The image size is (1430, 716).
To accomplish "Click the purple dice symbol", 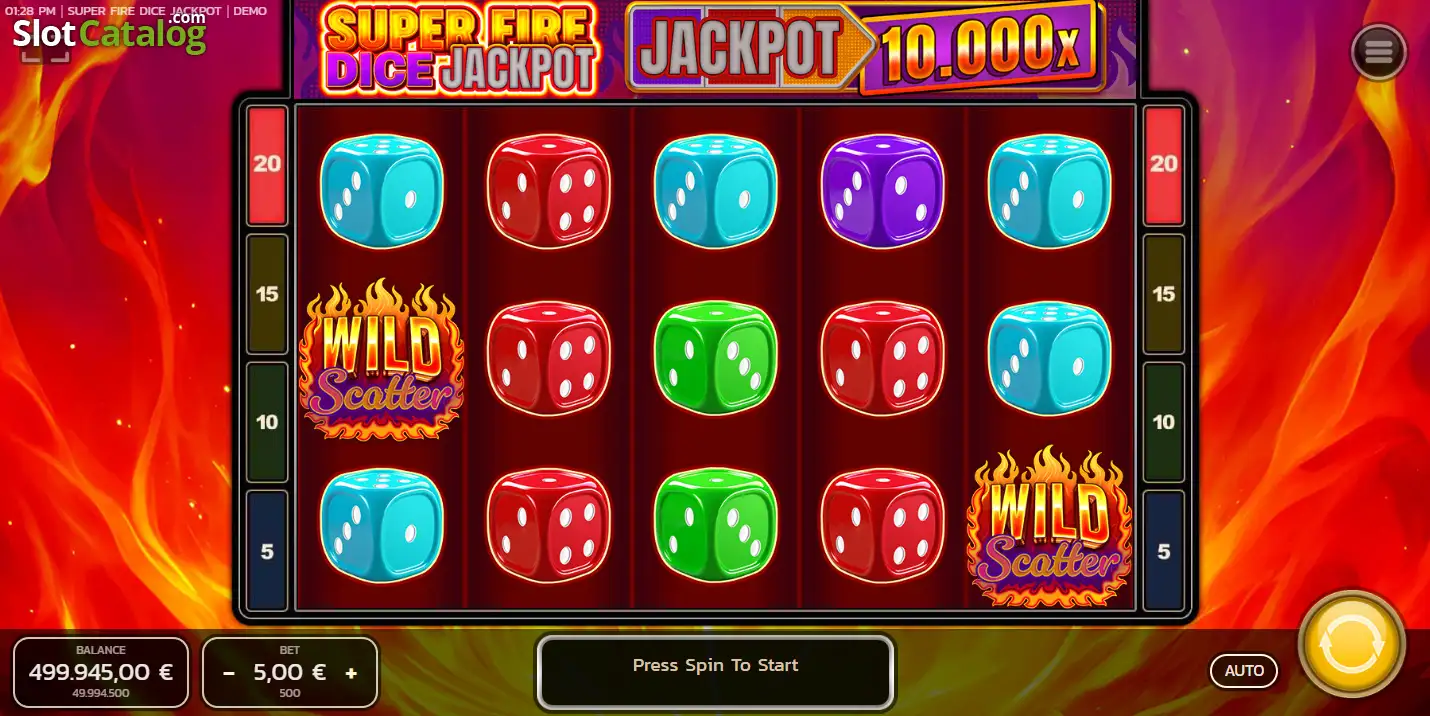I will 882,190.
